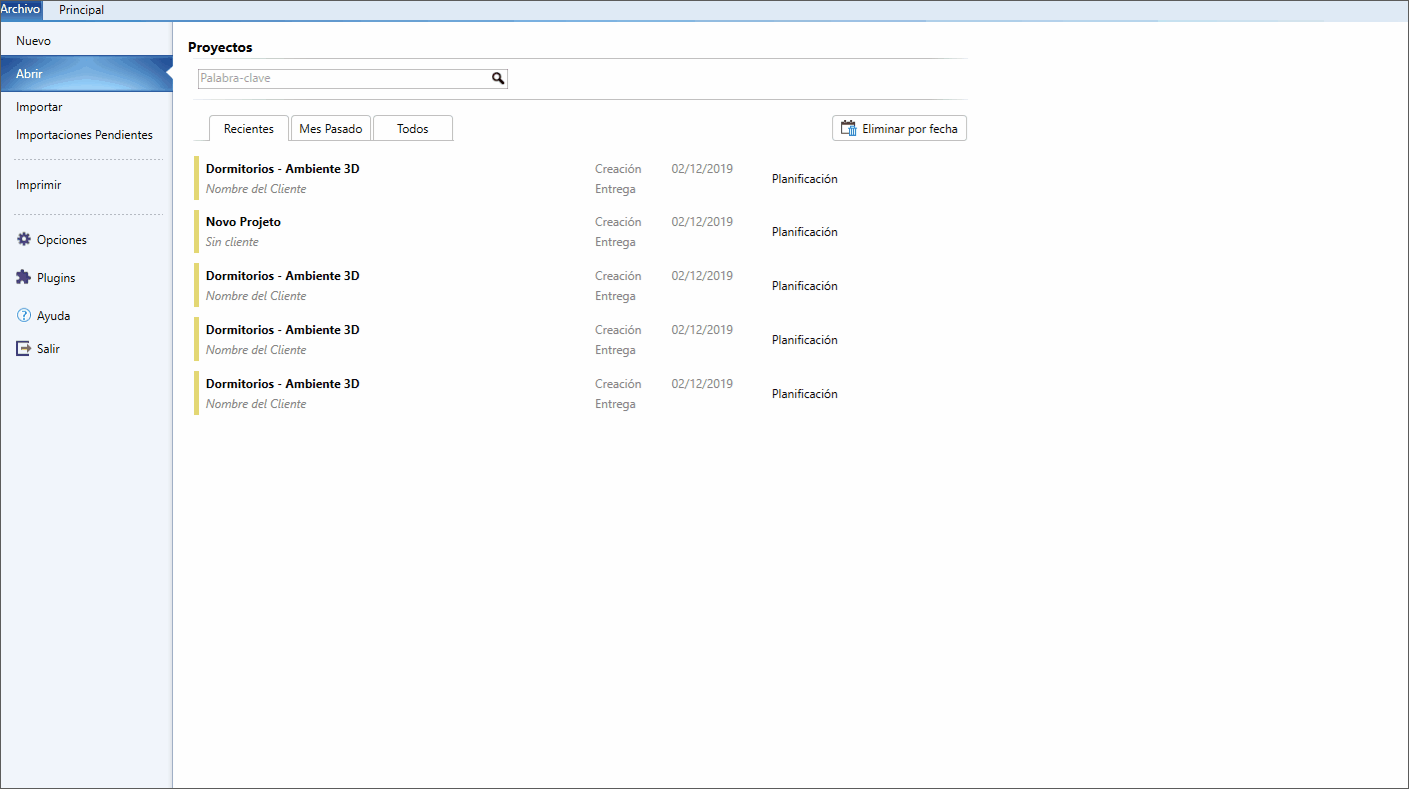
Task: Click the Ayuda question mark icon
Action: [x=24, y=315]
